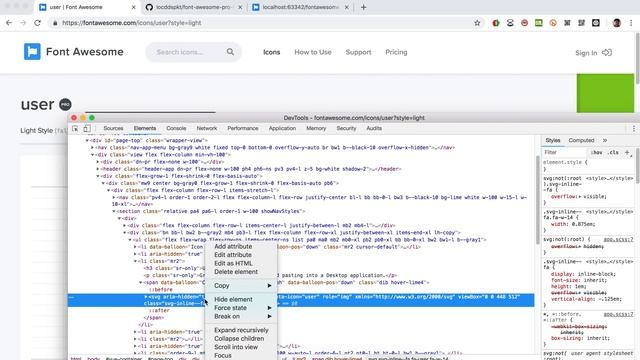Switch to DevTools Network tab
The image size is (640, 360).
207,128
